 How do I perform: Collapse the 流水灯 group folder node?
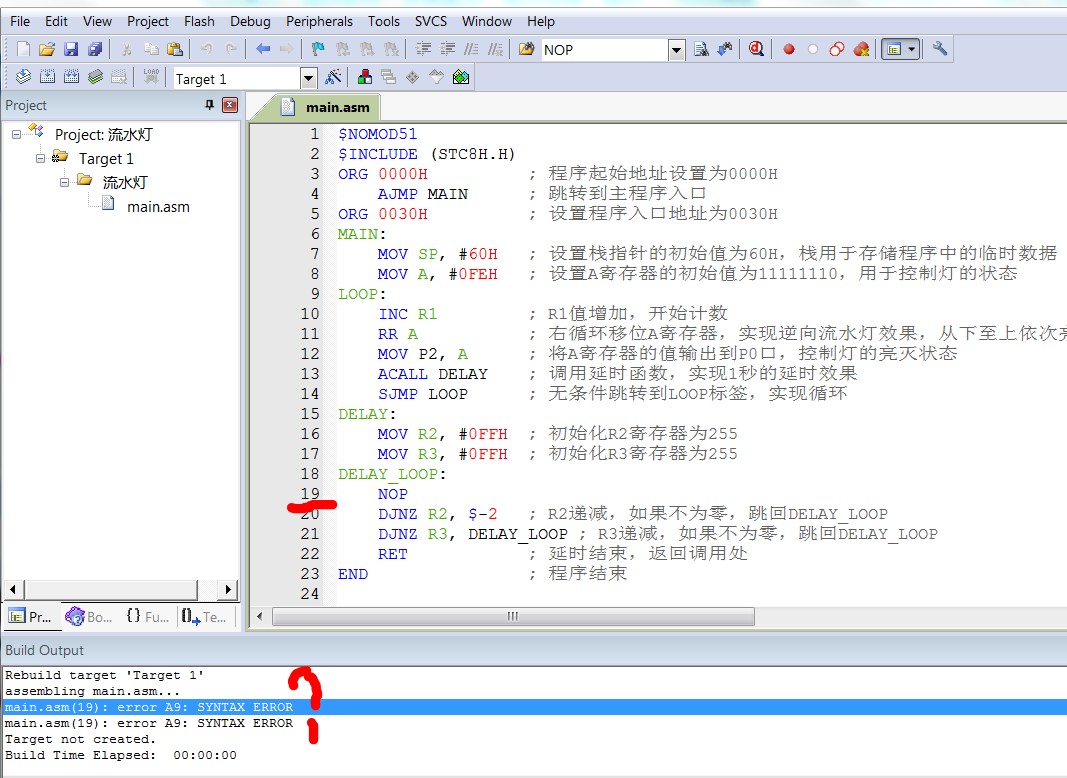coord(64,182)
